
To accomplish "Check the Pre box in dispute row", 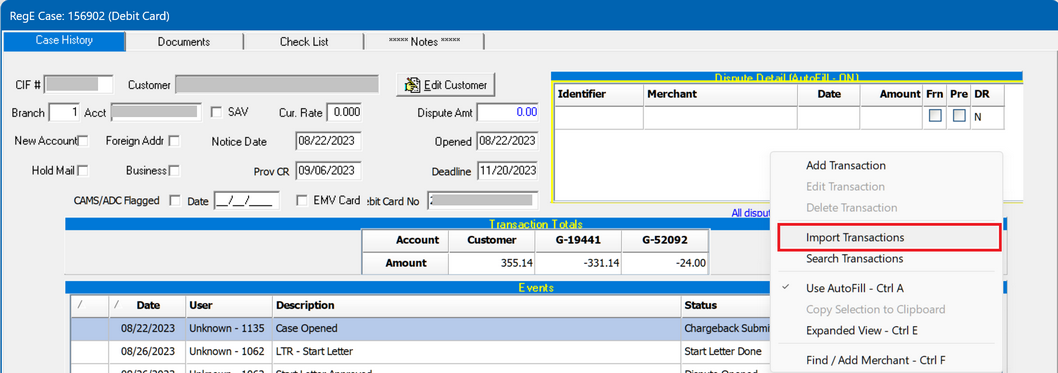I will point(959,116).
